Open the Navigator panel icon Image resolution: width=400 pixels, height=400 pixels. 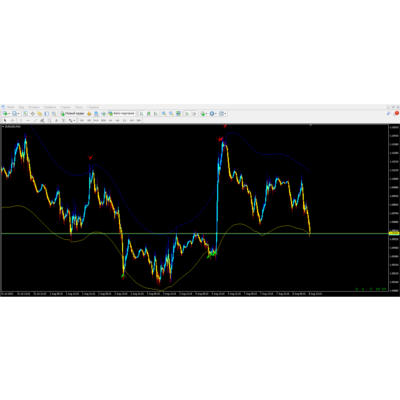point(39,113)
